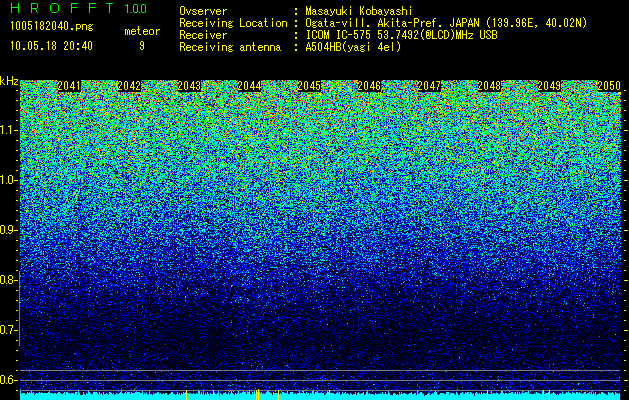Click the 0.7 frequency axis label
Image resolution: width=629 pixels, height=400 pixels.
[8, 330]
